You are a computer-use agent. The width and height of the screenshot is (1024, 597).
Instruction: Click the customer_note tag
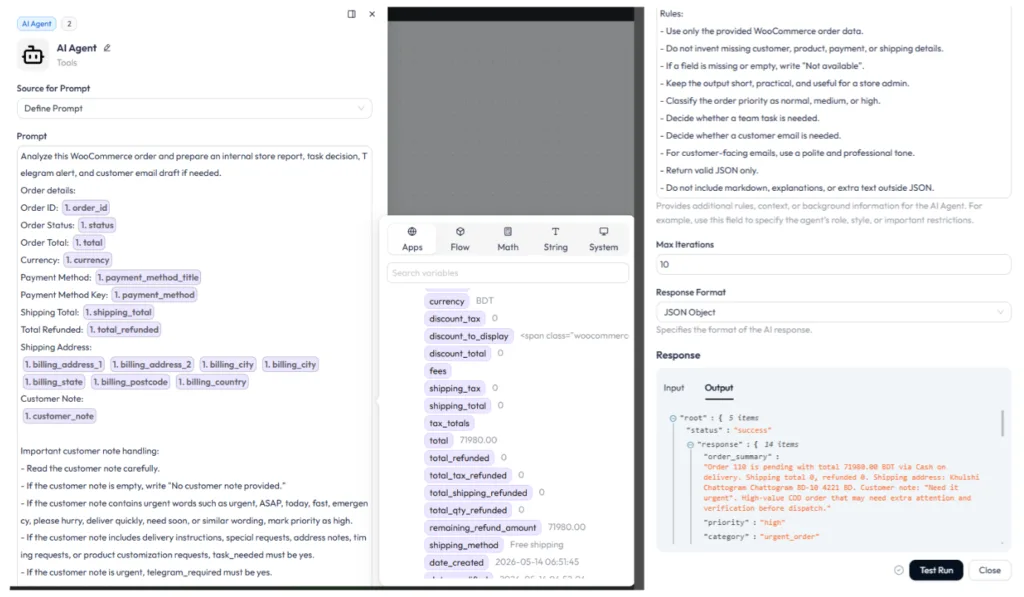[x=59, y=416]
